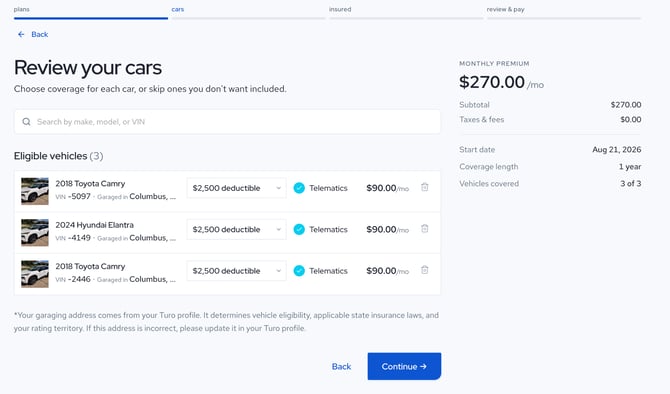Toggle Telematics check for Camry VIN -2446
Image resolution: width=670 pixels, height=394 pixels.
point(299,271)
